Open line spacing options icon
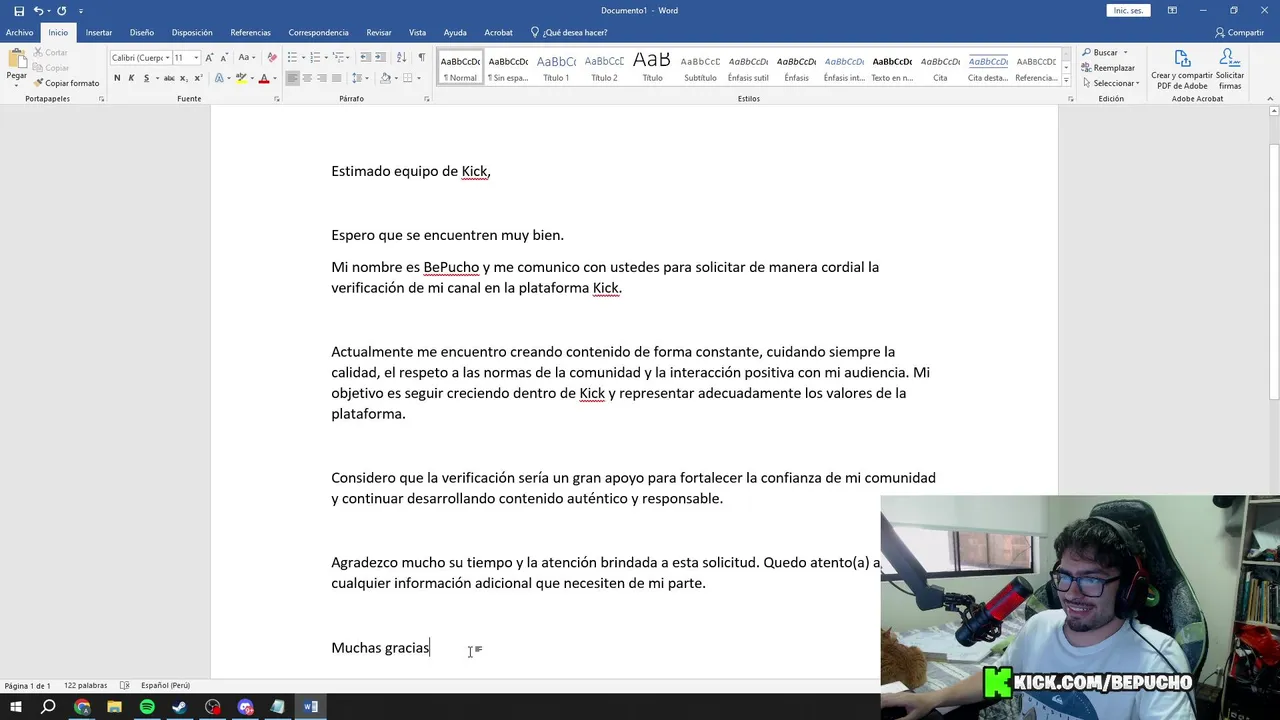Image resolution: width=1280 pixels, height=720 pixels. tap(357, 78)
